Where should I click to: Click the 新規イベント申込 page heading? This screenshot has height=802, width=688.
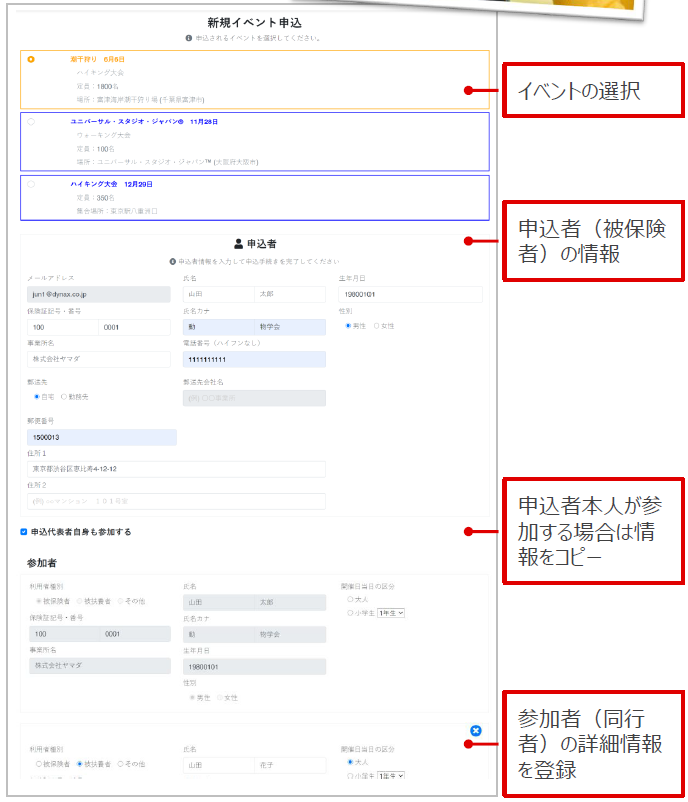(254, 23)
